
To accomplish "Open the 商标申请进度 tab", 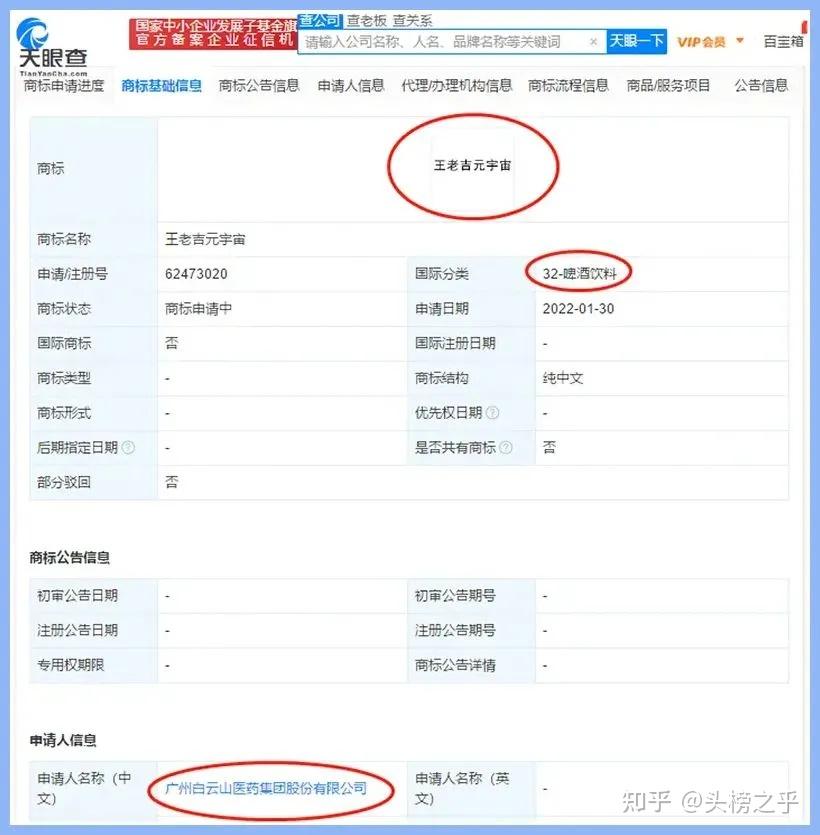I will [x=64, y=86].
